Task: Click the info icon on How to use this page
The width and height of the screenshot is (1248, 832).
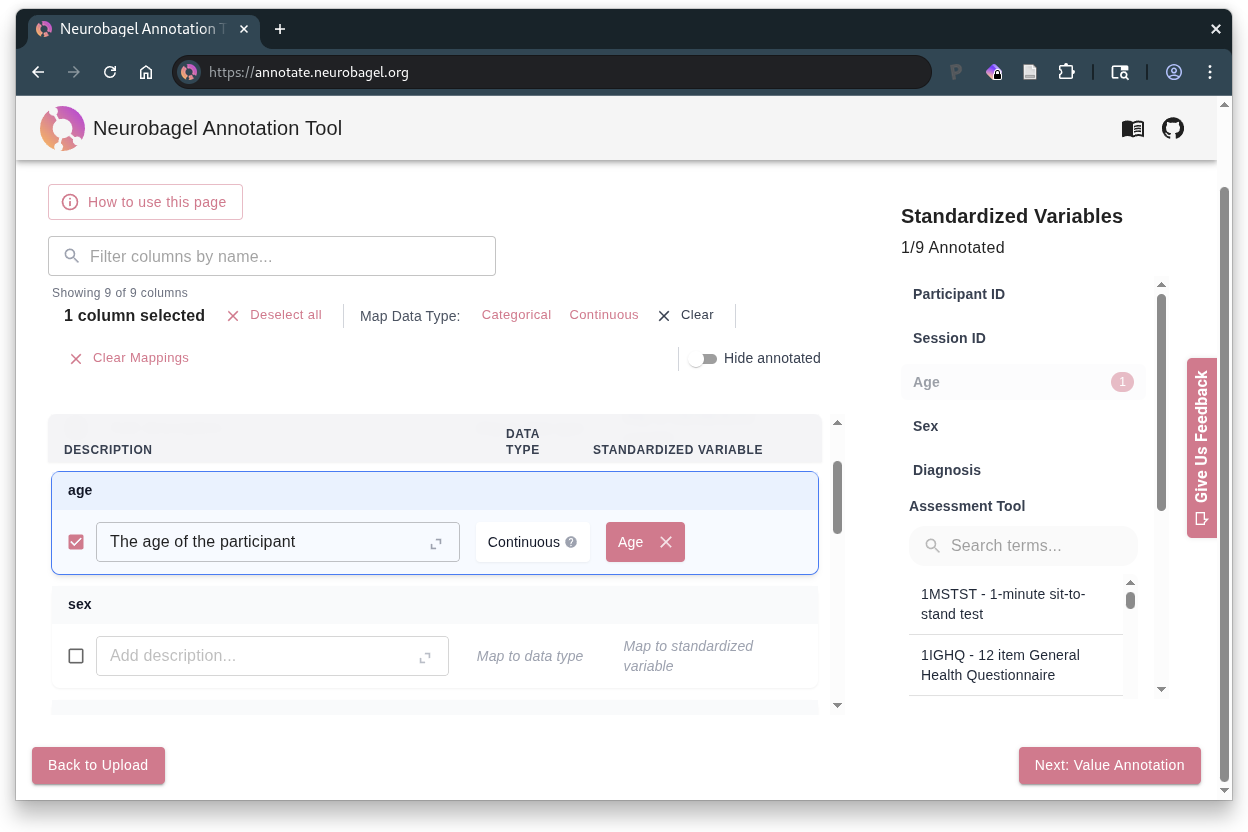Action: point(68,201)
